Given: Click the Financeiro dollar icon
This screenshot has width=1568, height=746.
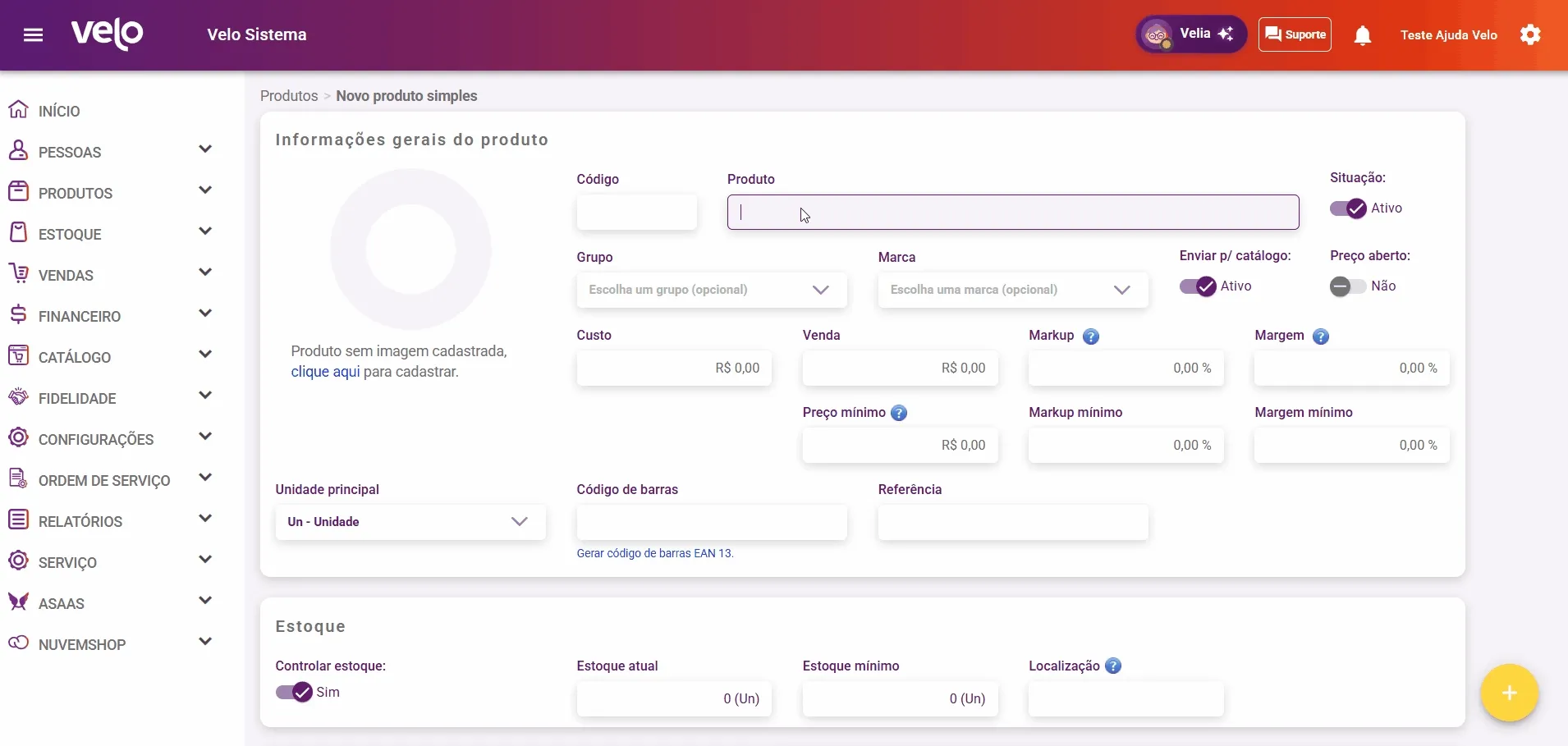Looking at the screenshot, I should [18, 315].
